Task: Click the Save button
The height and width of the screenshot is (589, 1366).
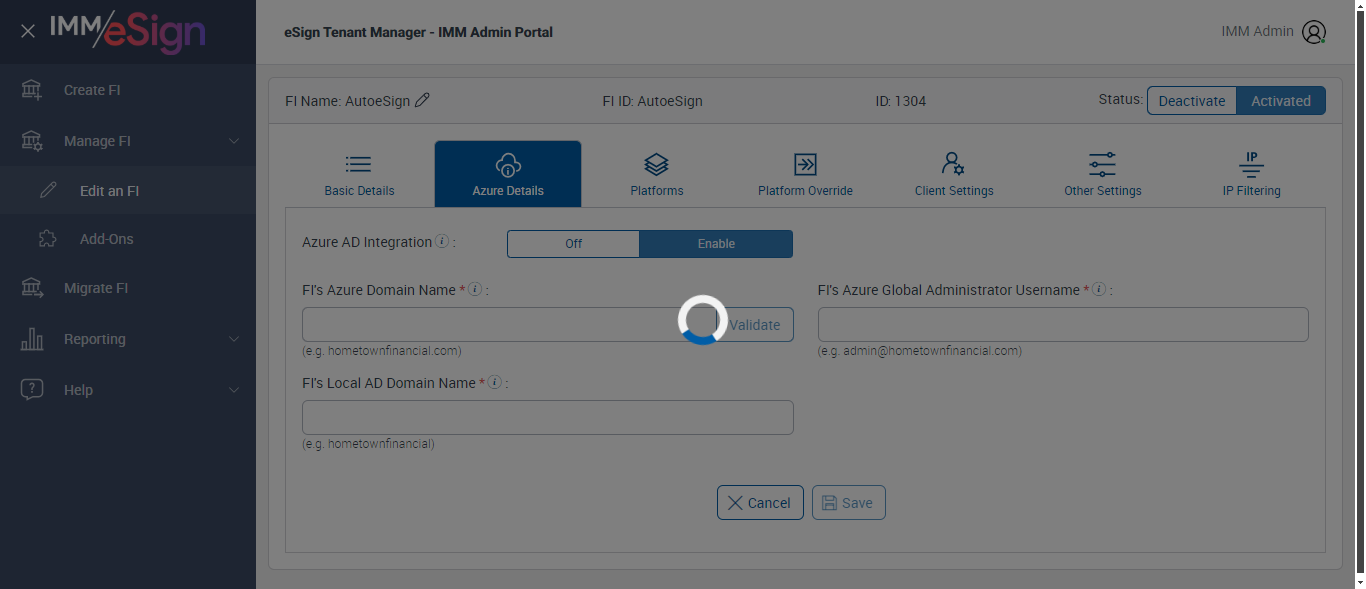Action: coord(848,503)
